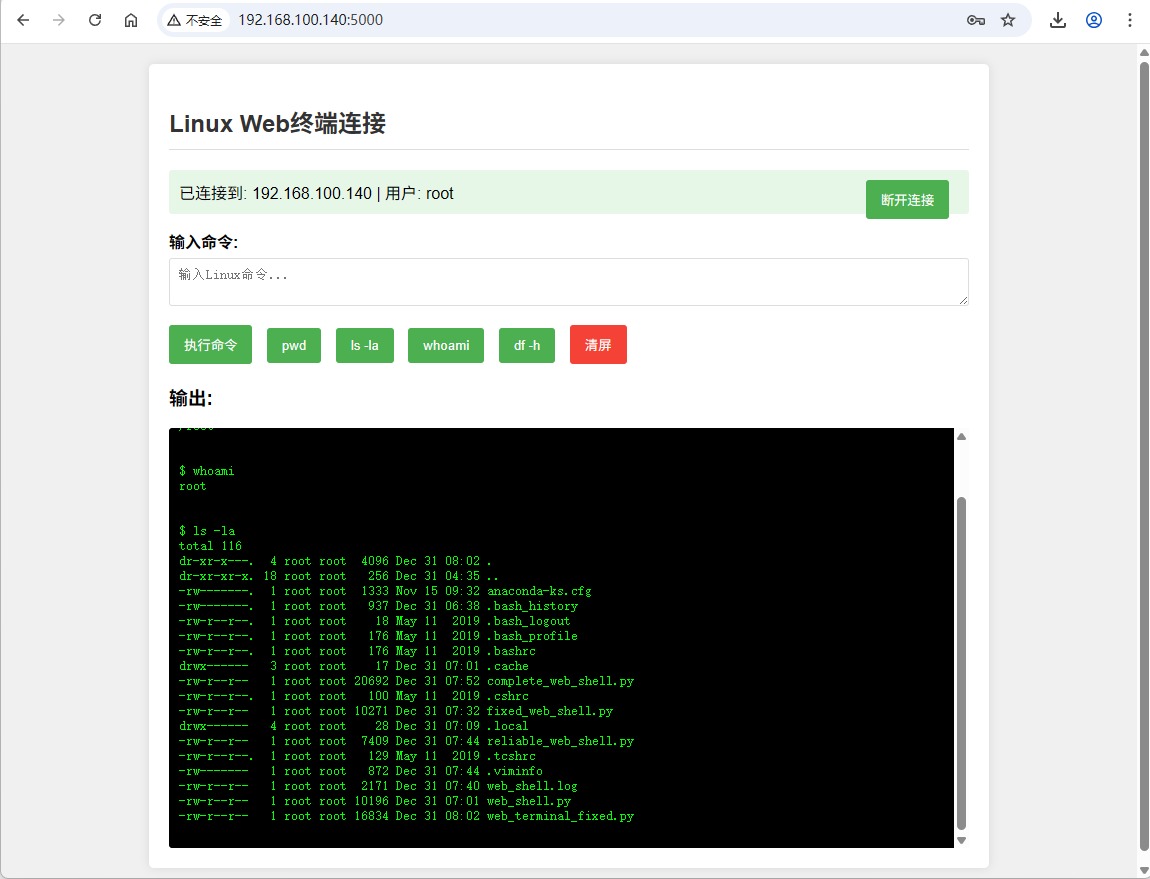The height and width of the screenshot is (879, 1150).
Task: Click web_terminal_fixed.py in the listing
Action: 560,817
